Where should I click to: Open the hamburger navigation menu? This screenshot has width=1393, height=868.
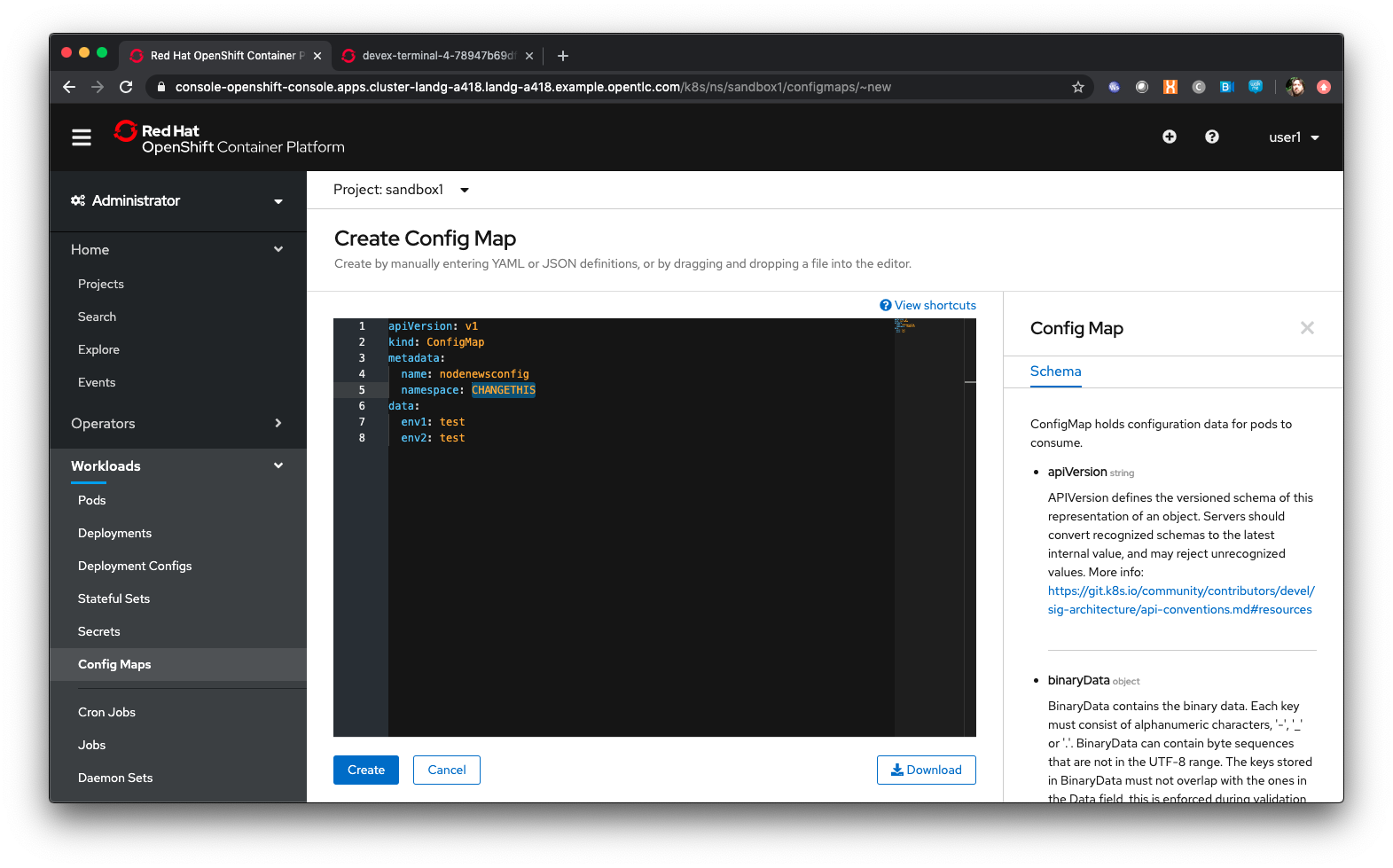(x=82, y=137)
